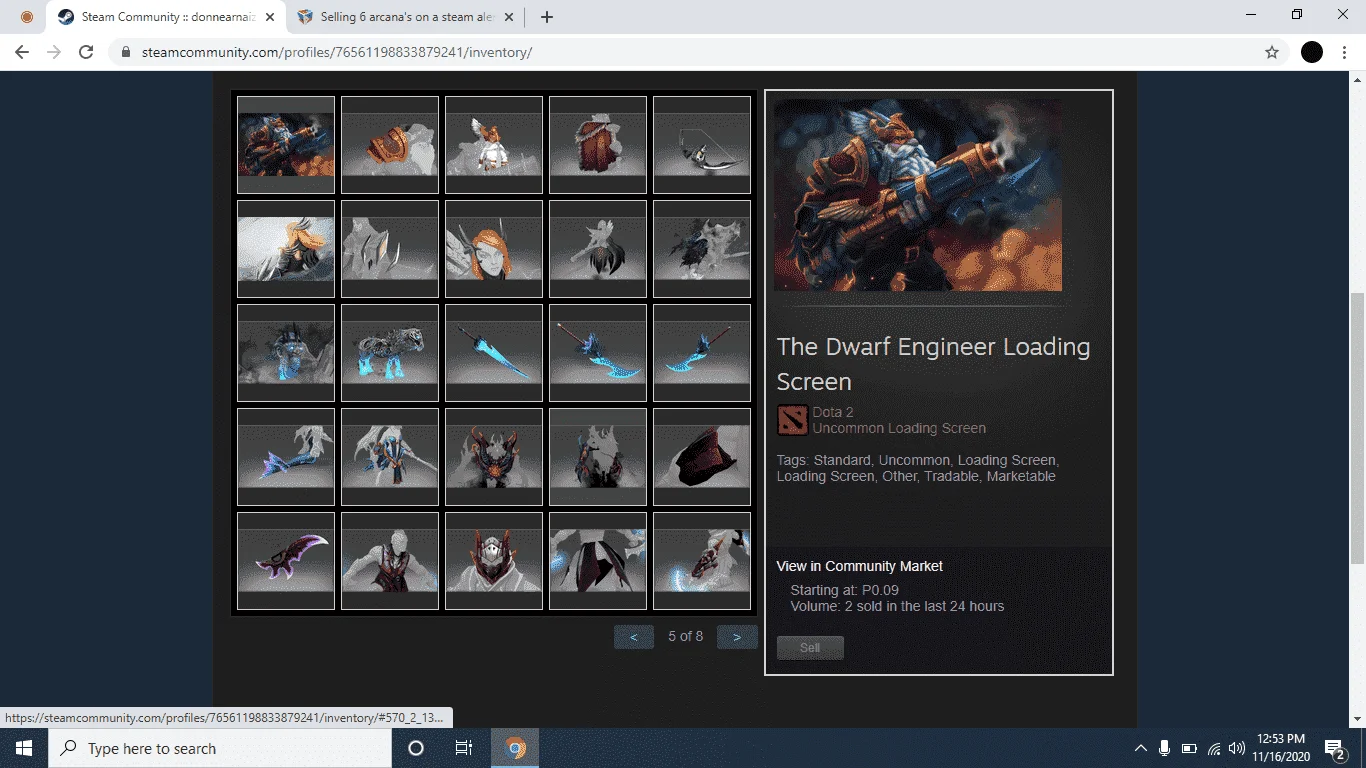
Task: Select the blue glowing sword item
Action: 494,353
